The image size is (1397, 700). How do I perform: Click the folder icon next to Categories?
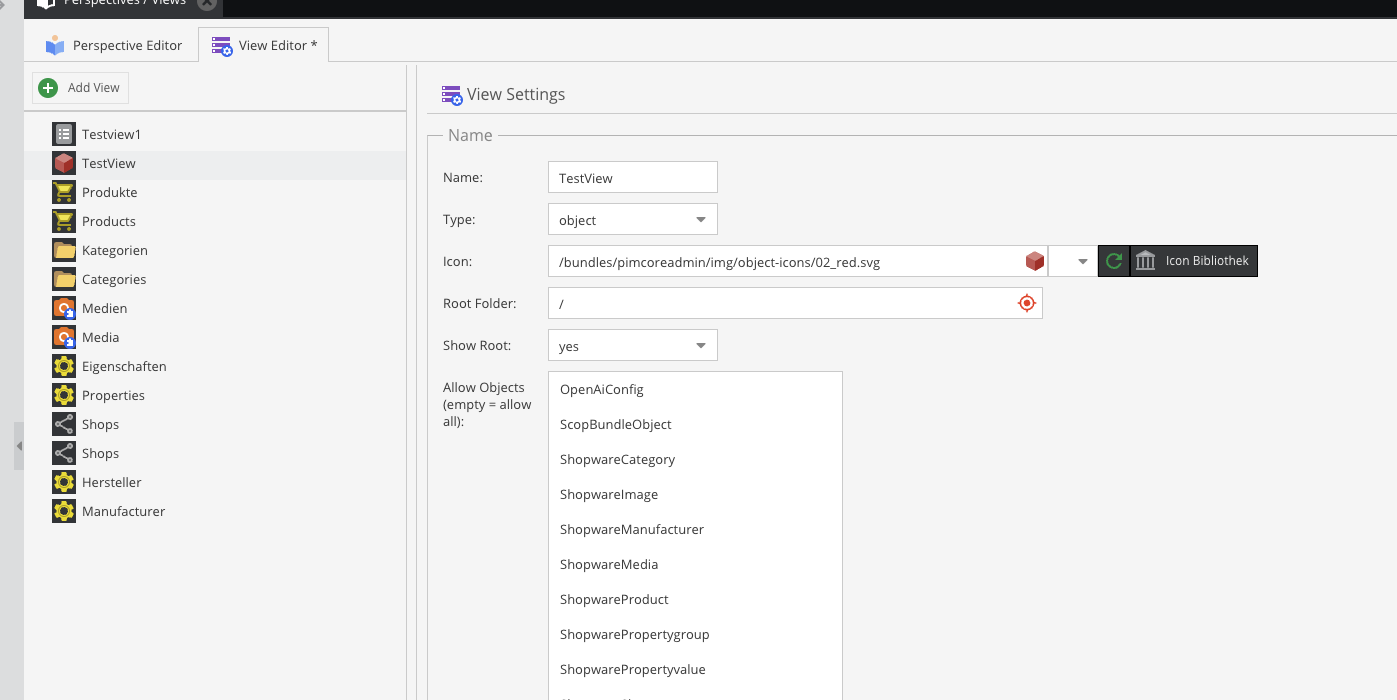coord(64,279)
